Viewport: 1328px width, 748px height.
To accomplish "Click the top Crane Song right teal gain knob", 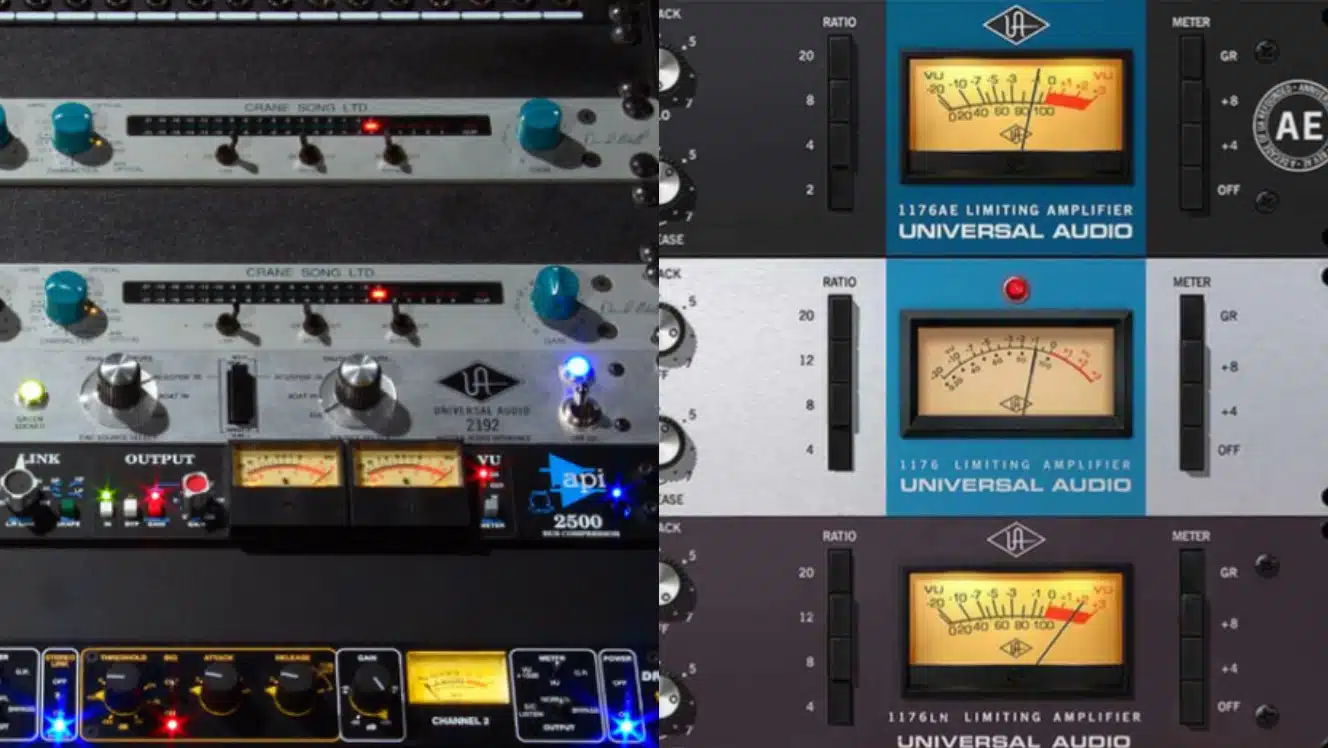I will [x=540, y=126].
